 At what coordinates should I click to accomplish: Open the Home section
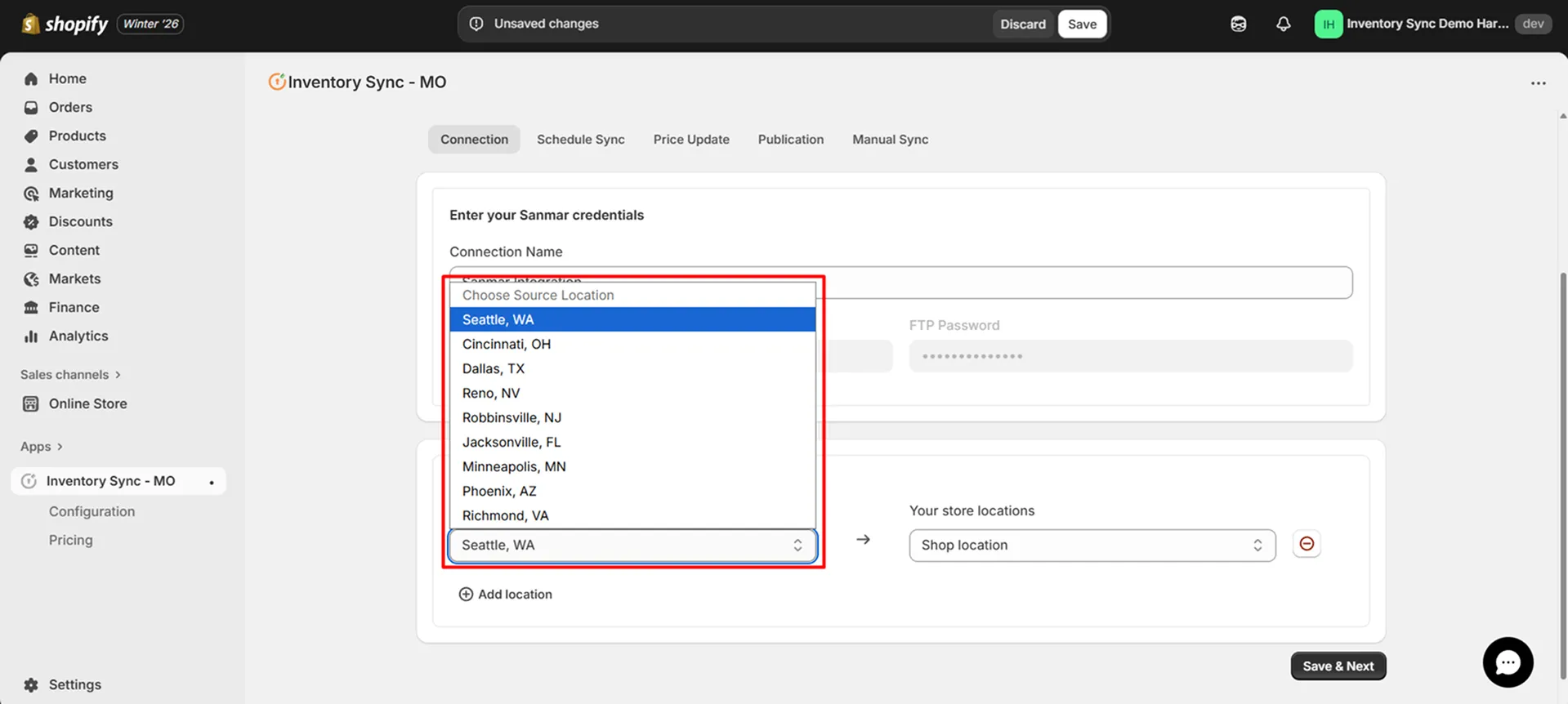pyautogui.click(x=67, y=78)
